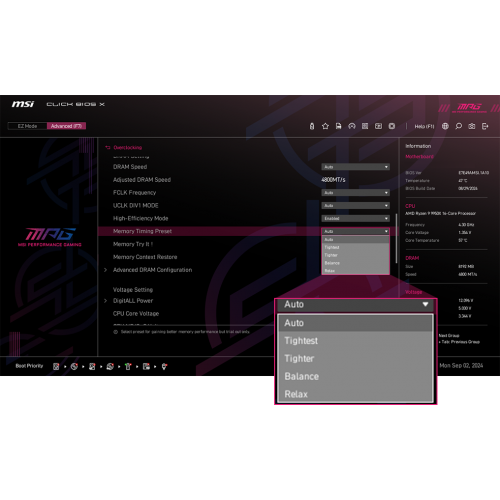Open the FCLK Frequency dropdown

pyautogui.click(x=355, y=193)
